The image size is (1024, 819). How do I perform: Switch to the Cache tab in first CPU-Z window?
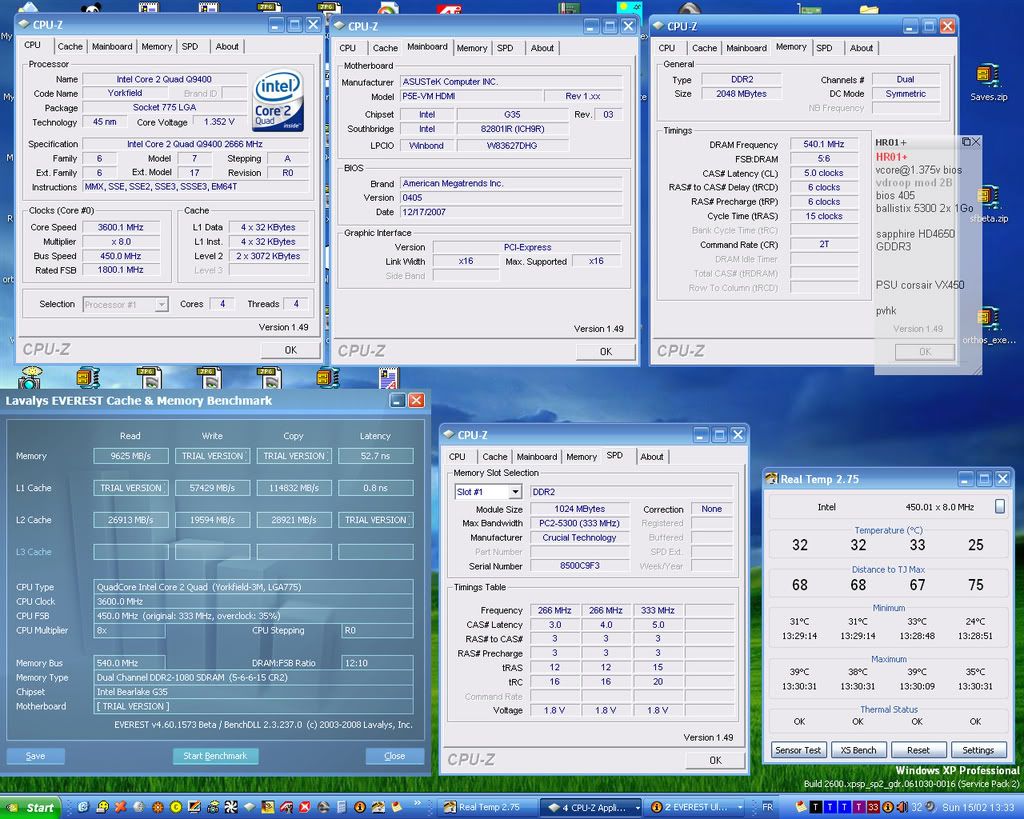tap(70, 46)
